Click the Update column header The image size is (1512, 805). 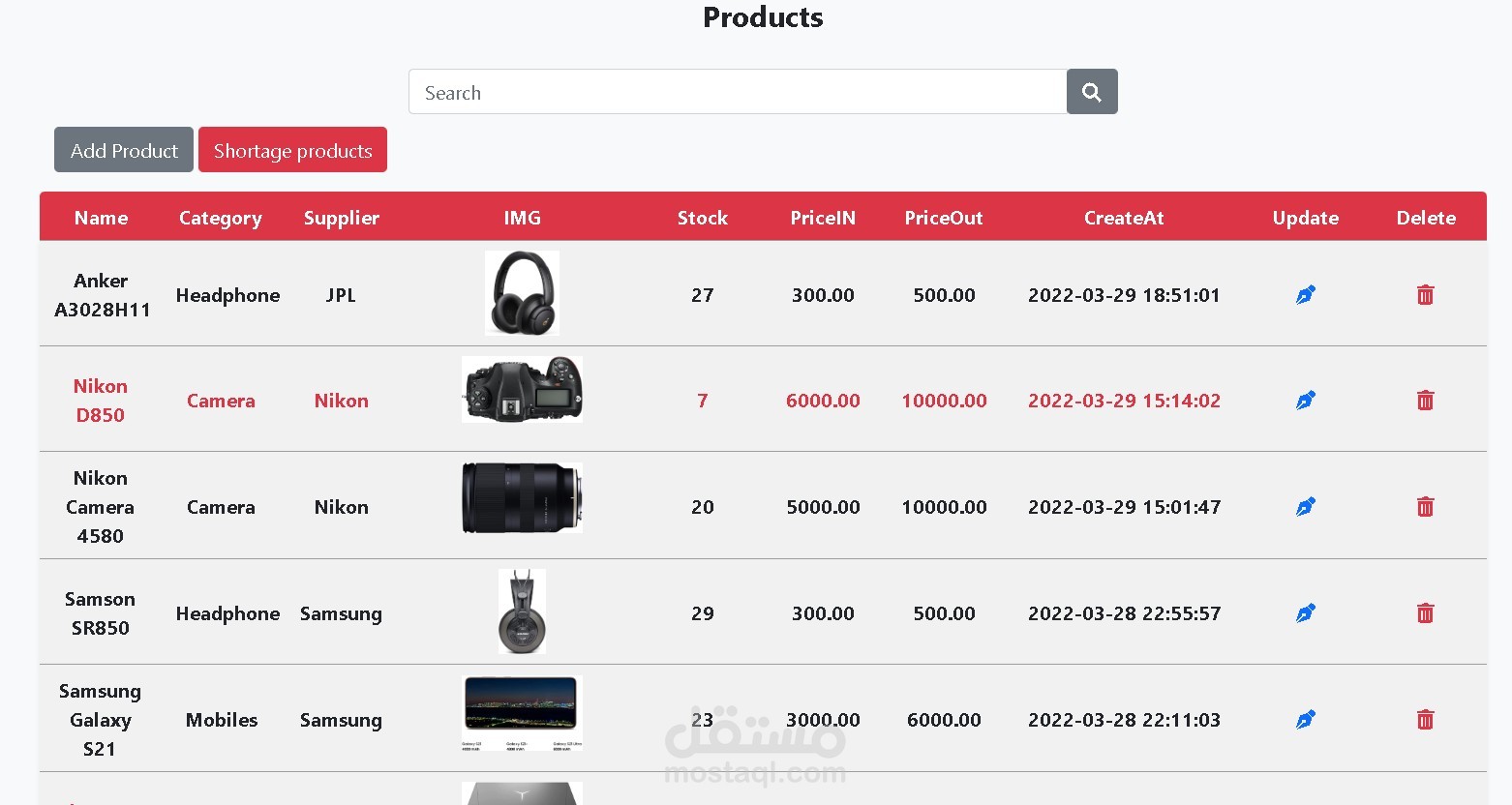click(1305, 219)
